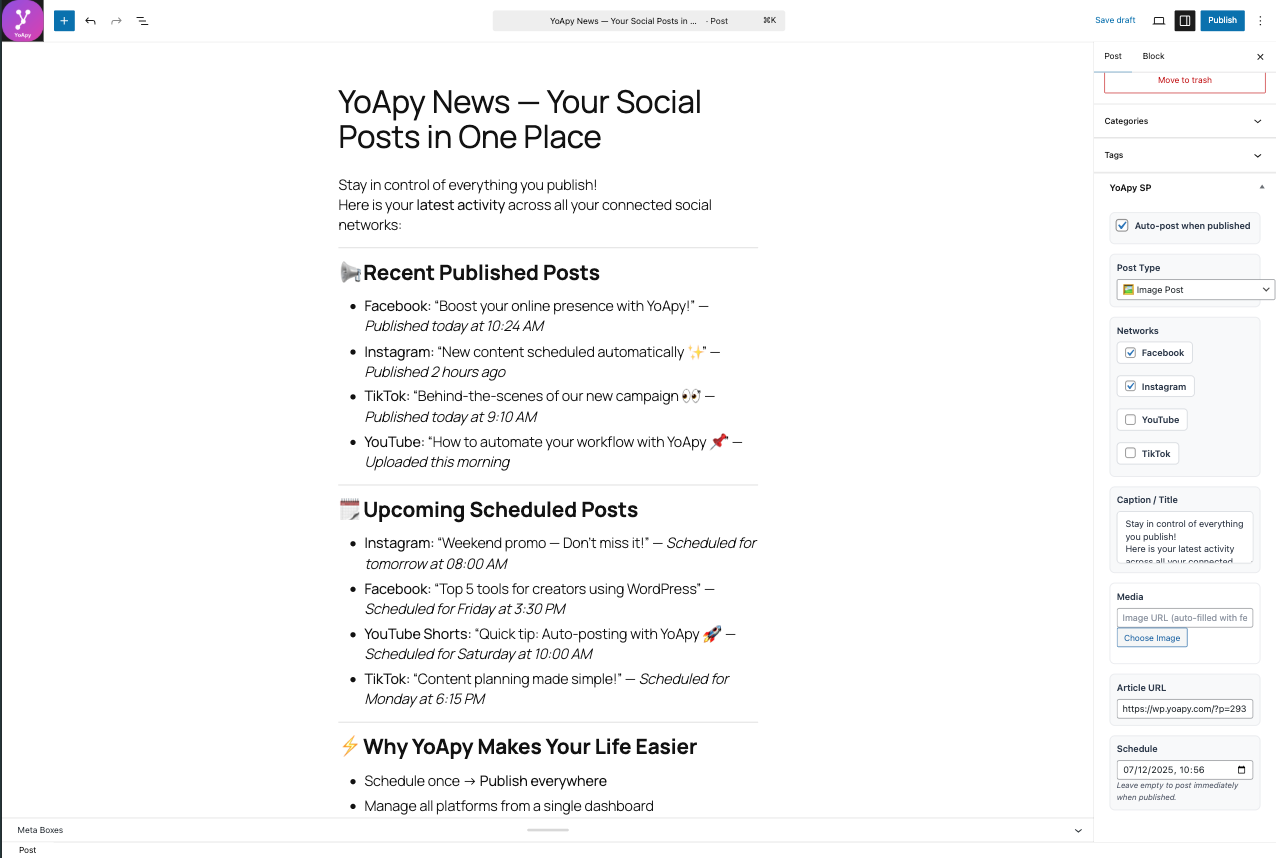Open the Options three-dot menu
Viewport: 1276px width, 858px height.
1259,20
